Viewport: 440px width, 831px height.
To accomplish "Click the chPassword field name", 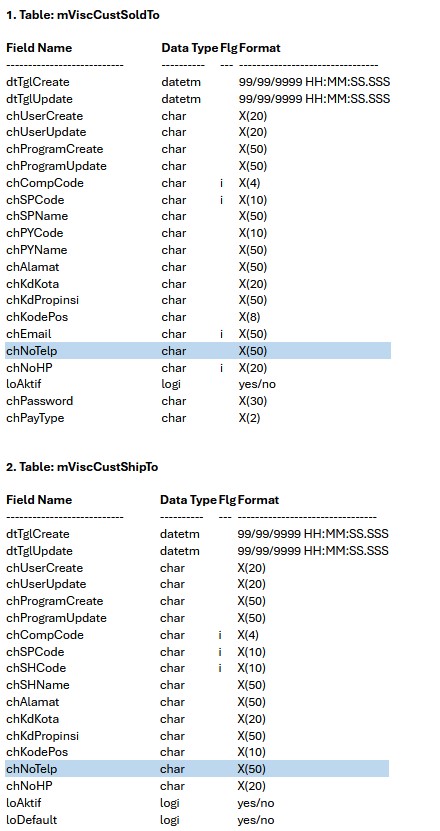I will tap(40, 401).
